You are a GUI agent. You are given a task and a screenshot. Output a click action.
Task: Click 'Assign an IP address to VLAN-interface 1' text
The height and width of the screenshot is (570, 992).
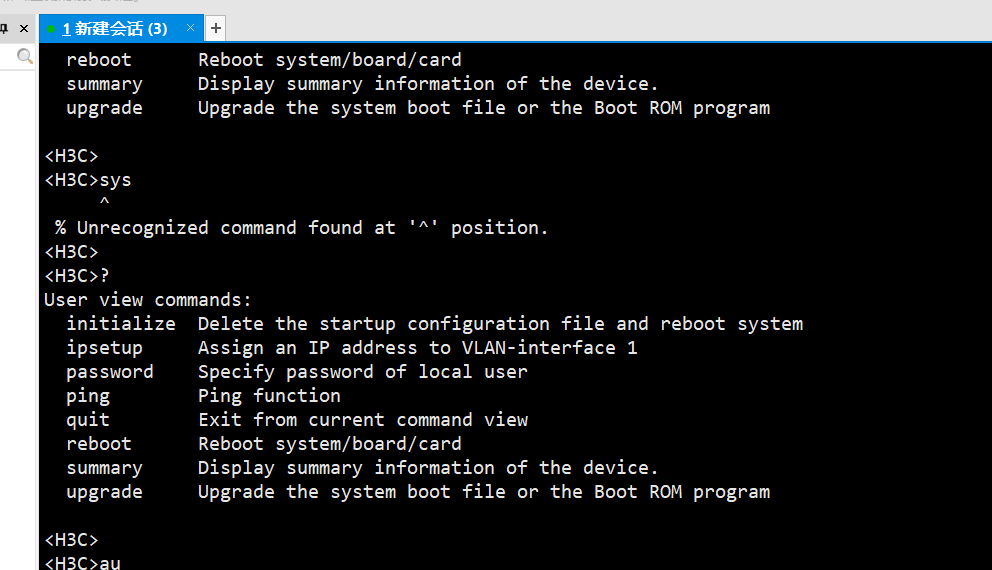417,348
